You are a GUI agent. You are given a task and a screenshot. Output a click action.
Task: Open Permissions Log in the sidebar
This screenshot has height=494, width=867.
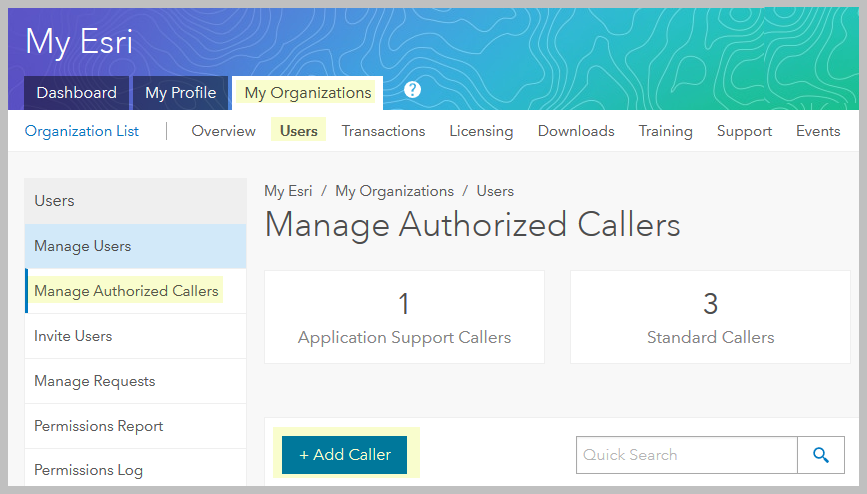pos(135,468)
